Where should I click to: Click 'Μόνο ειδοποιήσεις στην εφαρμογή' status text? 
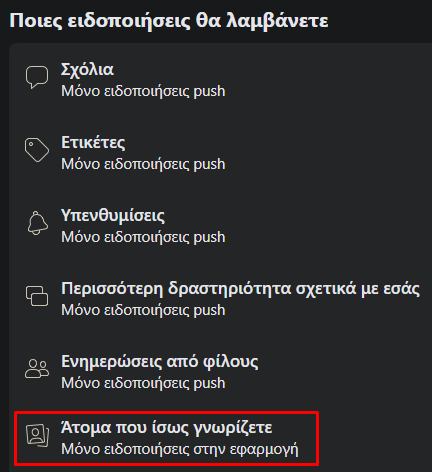pyautogui.click(x=180, y=449)
